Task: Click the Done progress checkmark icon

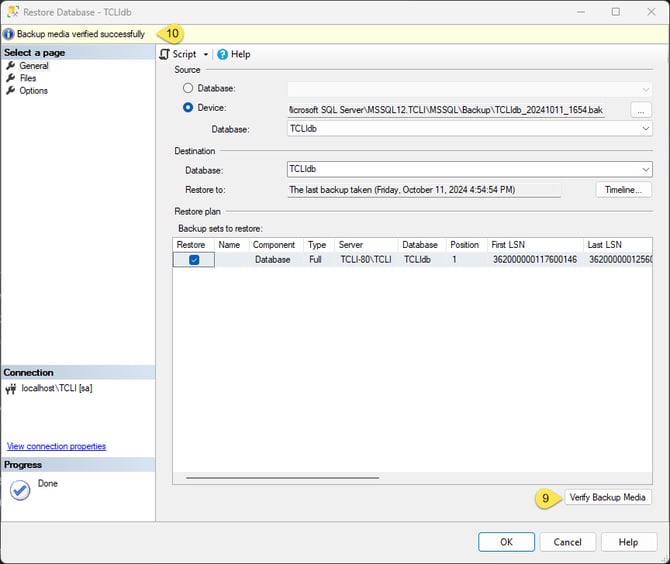Action: coord(20,490)
